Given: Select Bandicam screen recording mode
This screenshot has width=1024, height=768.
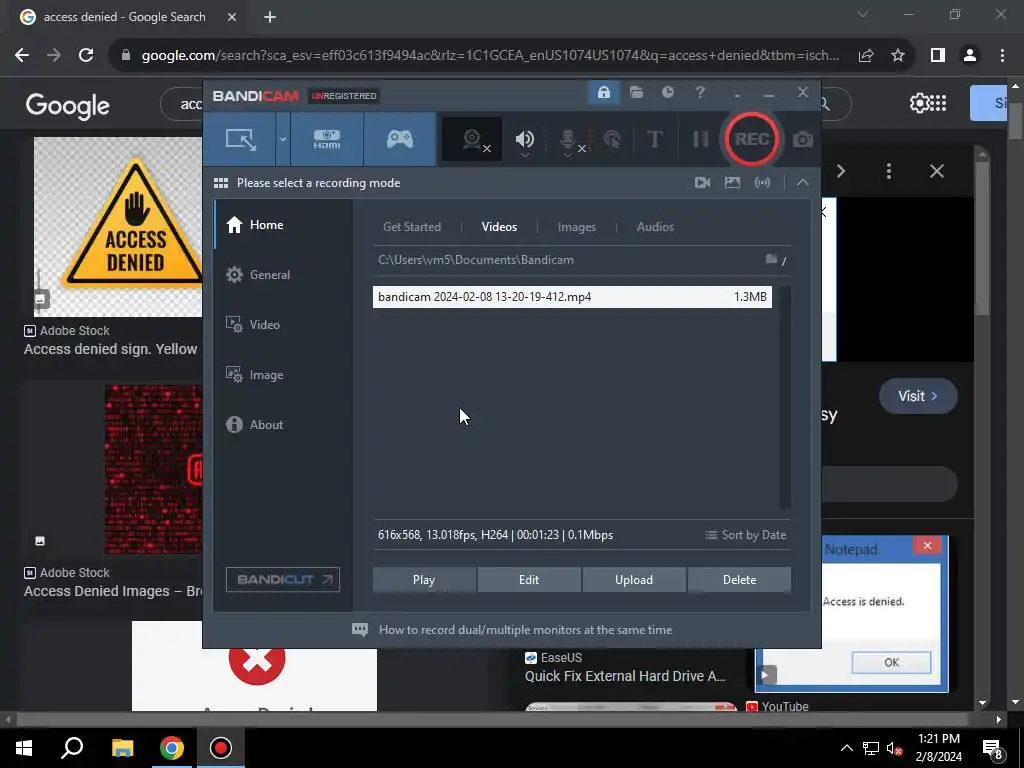Looking at the screenshot, I should 240,139.
